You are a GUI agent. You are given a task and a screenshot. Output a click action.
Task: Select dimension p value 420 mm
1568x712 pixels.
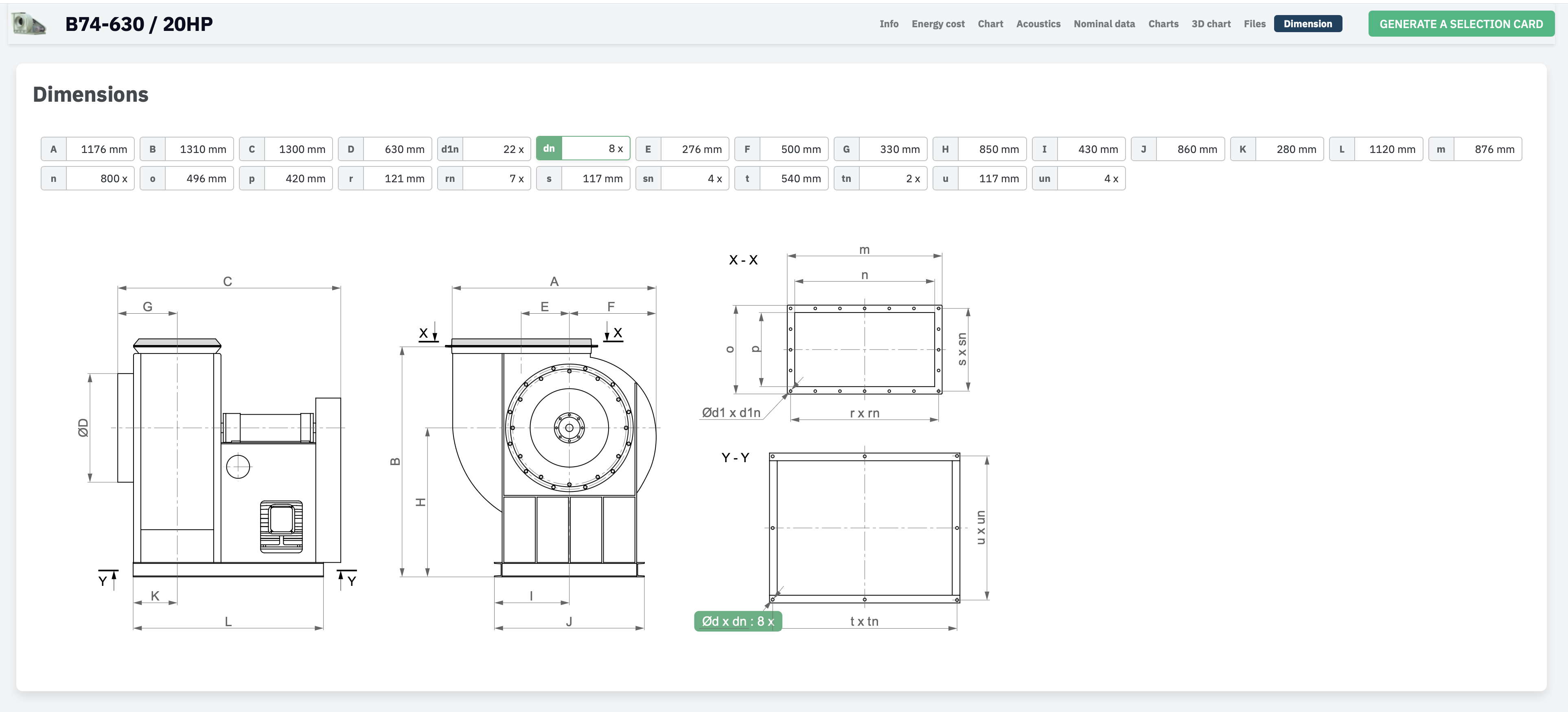pos(286,178)
